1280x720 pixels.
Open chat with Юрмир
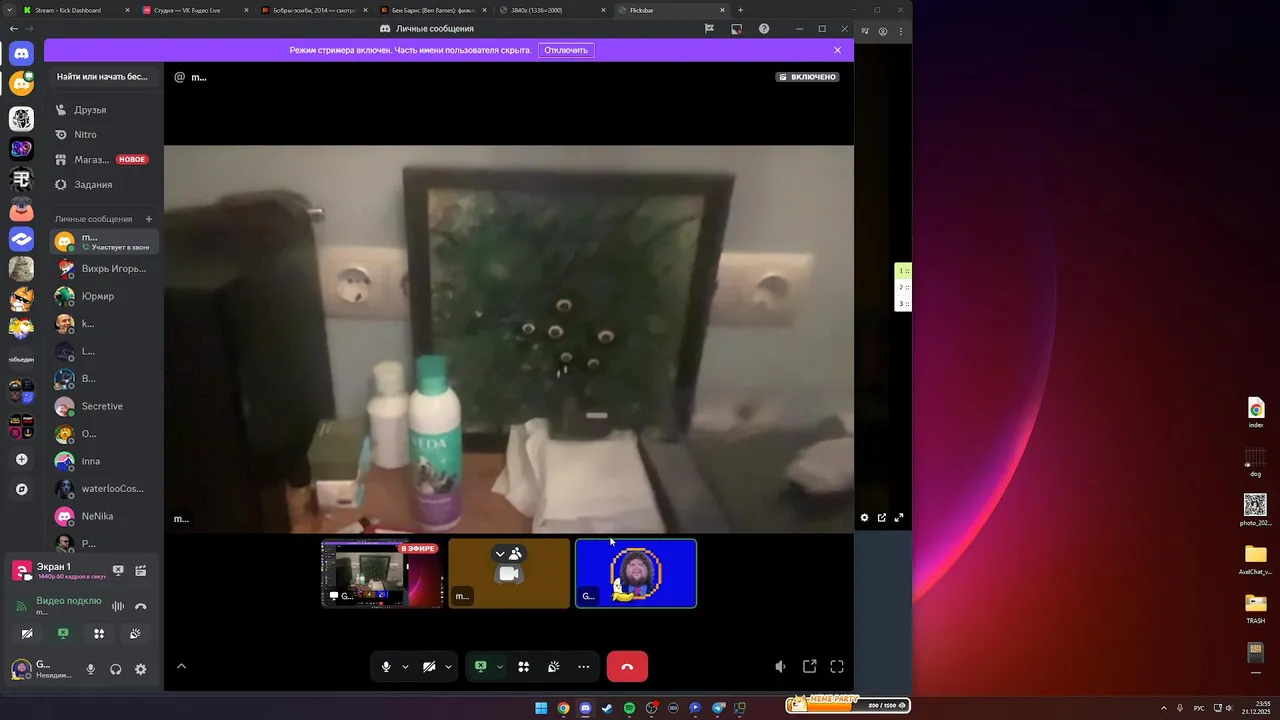pos(103,296)
